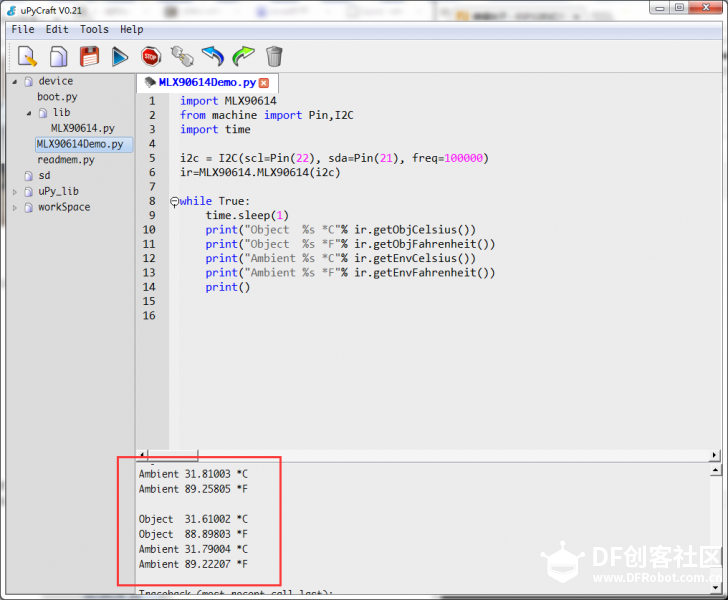Click console scrollbar up arrow
This screenshot has height=600, width=728.
(715, 470)
